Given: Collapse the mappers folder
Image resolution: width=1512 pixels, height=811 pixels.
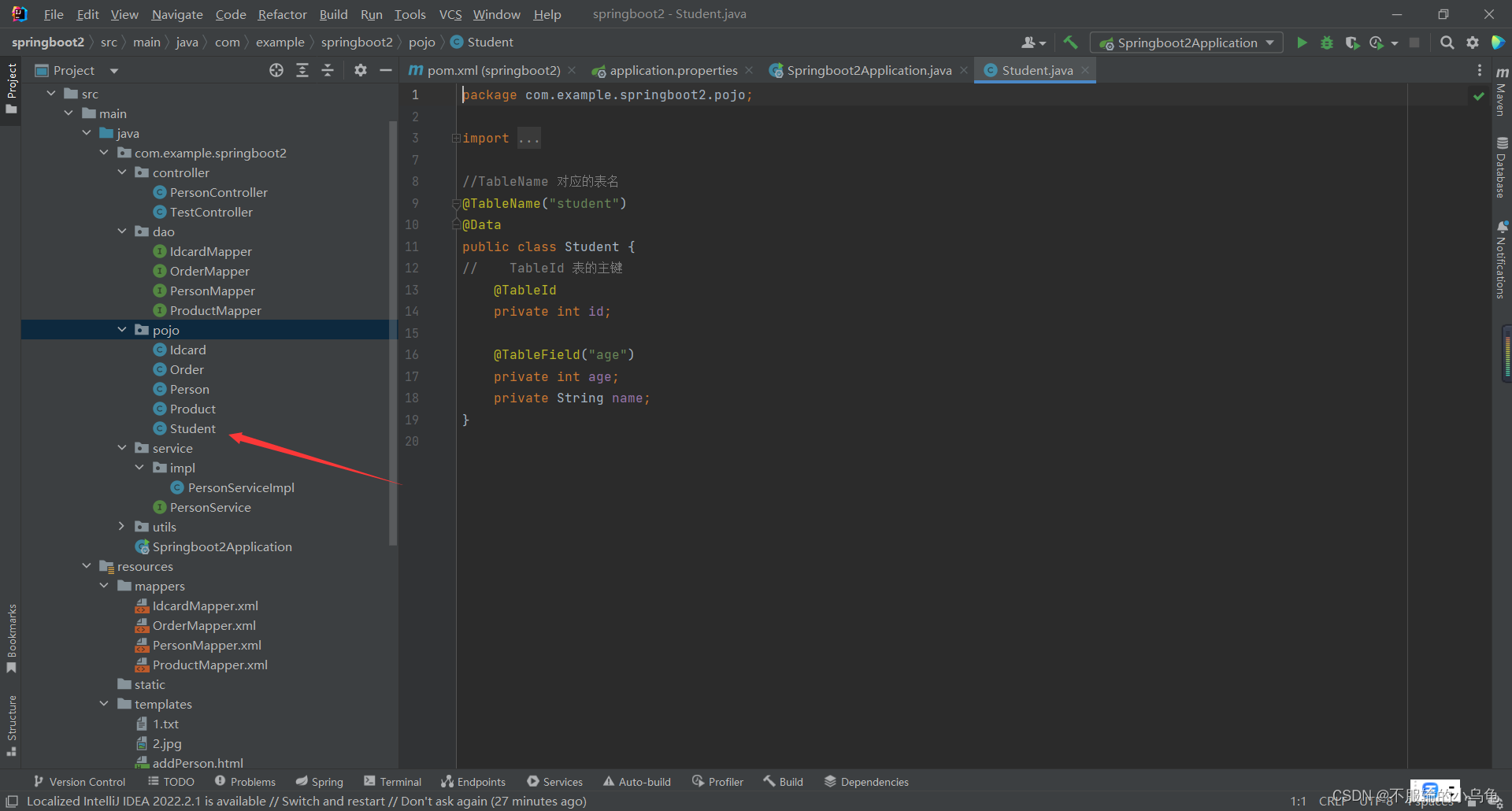Looking at the screenshot, I should (104, 586).
